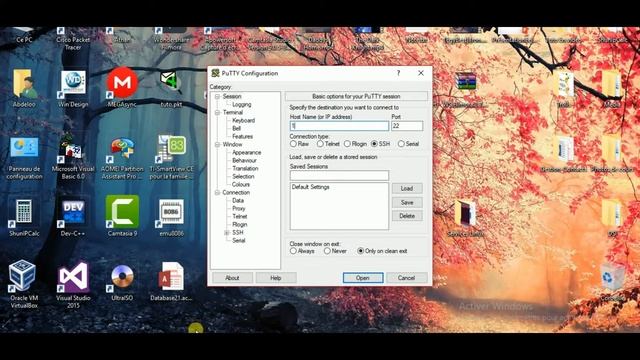Collapse the Terminal tree node box

coord(218,113)
